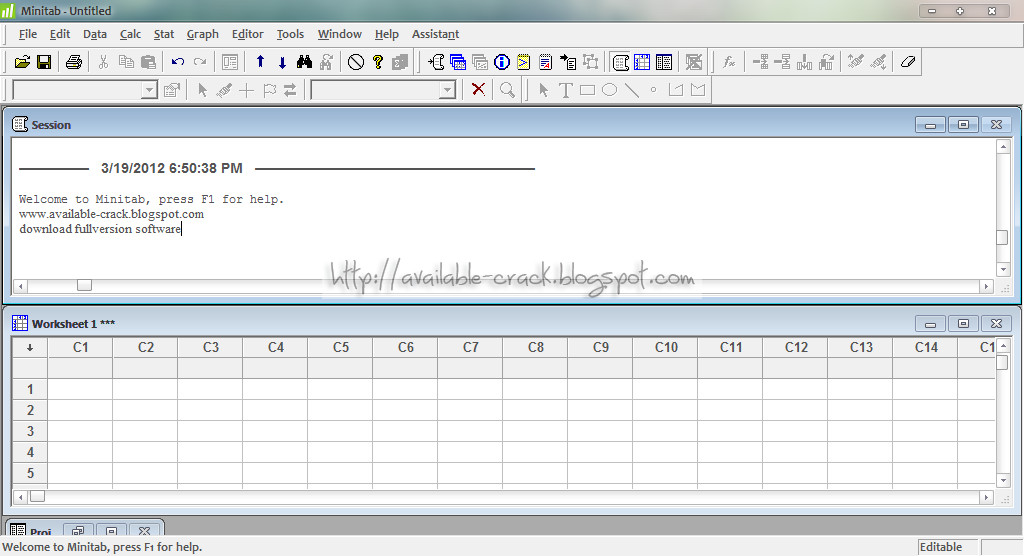The width and height of the screenshot is (1024, 556).
Task: Expand the second toolbar combo box
Action: pos(447,90)
